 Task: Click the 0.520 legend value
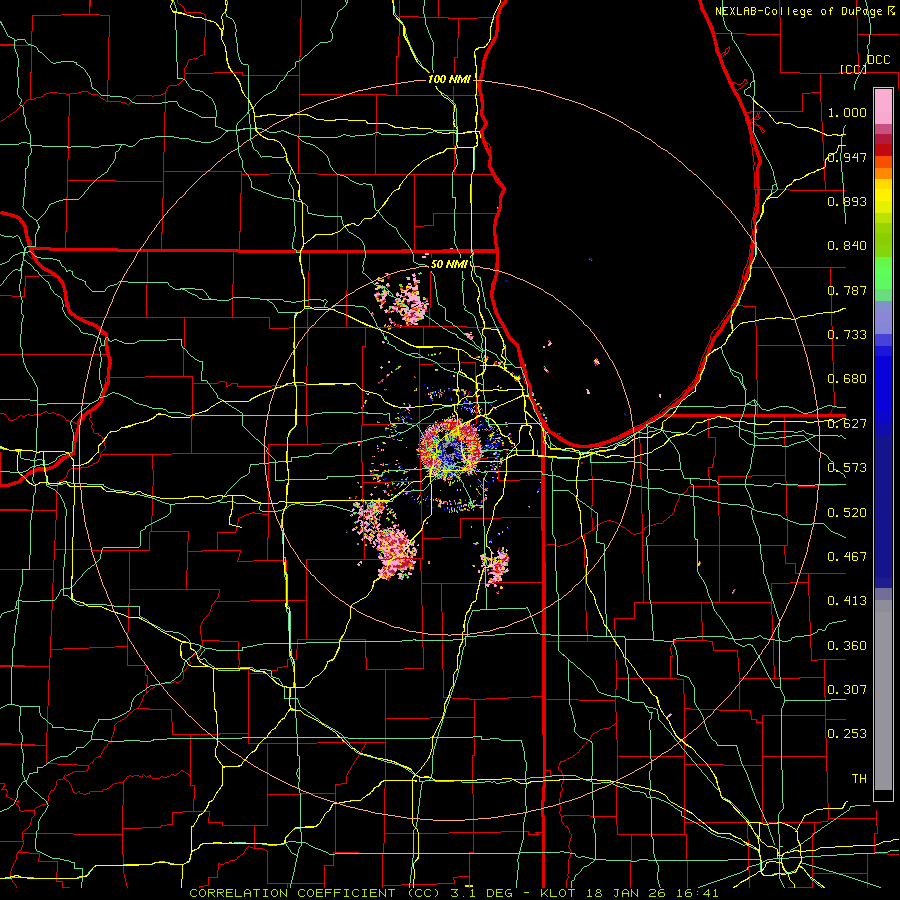pos(847,513)
